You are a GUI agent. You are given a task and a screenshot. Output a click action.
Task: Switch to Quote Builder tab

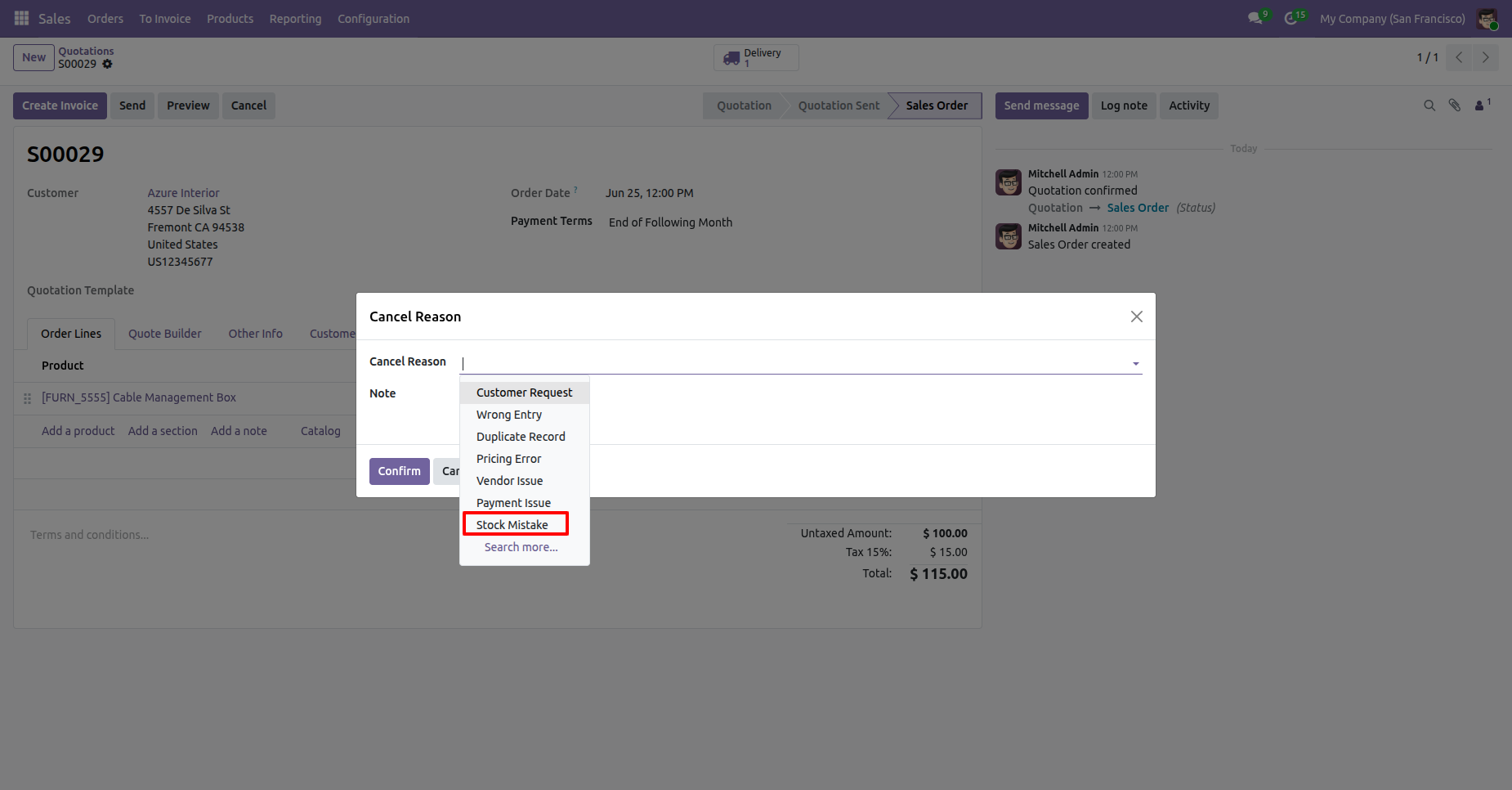(x=165, y=334)
